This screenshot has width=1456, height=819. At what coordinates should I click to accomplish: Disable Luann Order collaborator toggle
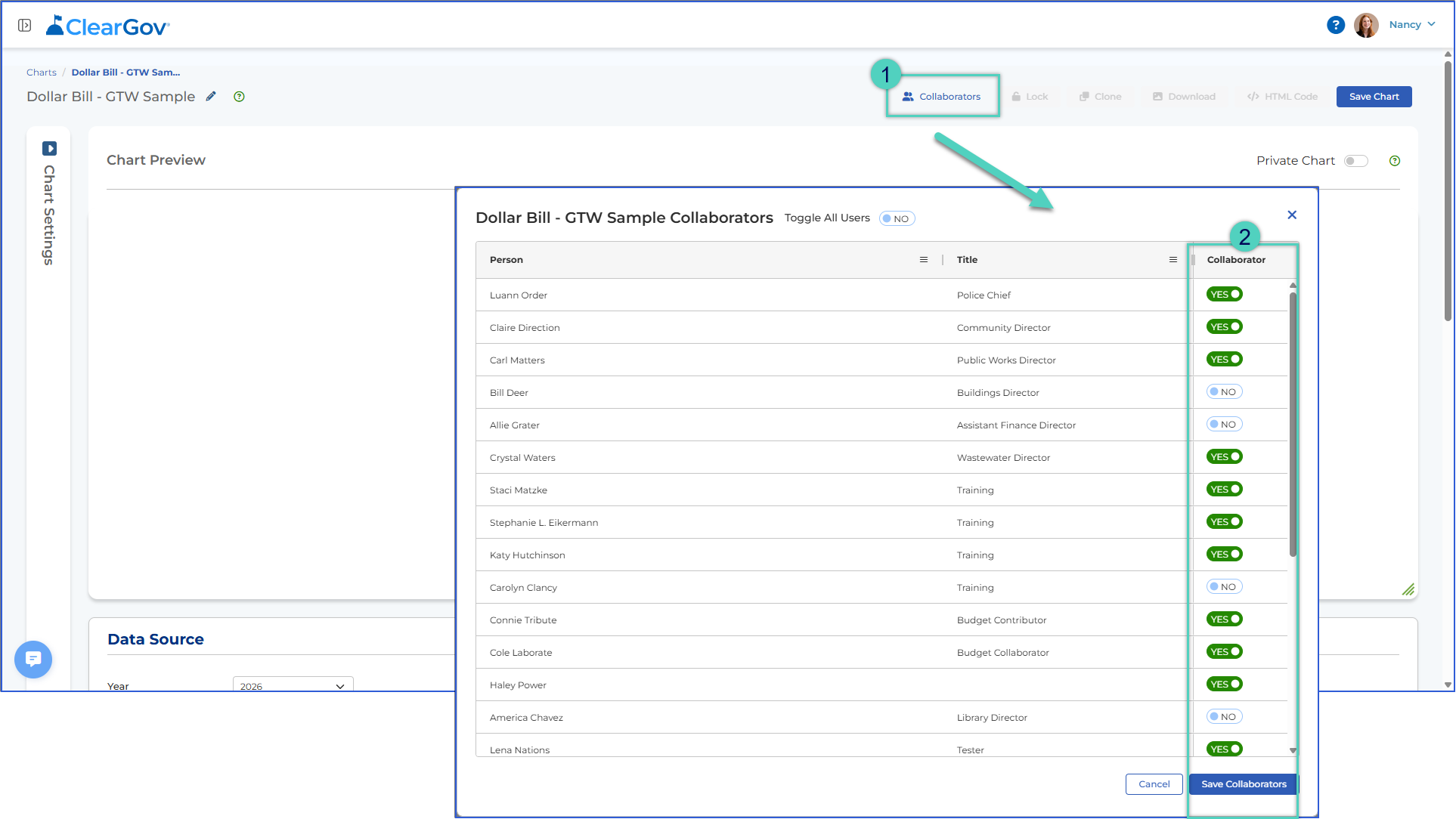[x=1224, y=295]
